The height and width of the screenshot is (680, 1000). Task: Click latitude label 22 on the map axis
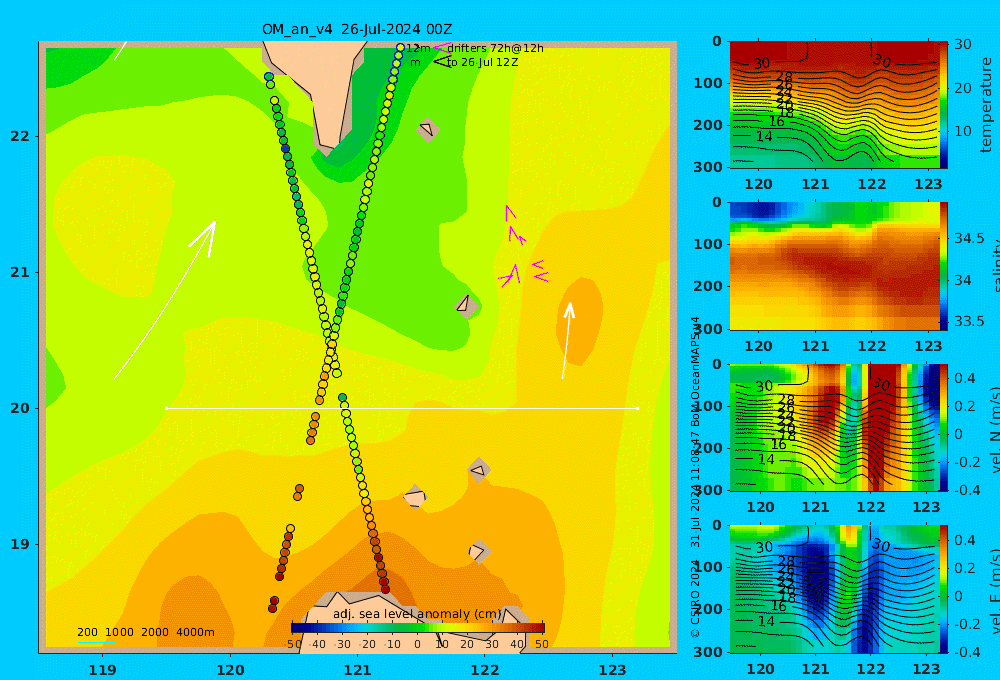(x=20, y=136)
